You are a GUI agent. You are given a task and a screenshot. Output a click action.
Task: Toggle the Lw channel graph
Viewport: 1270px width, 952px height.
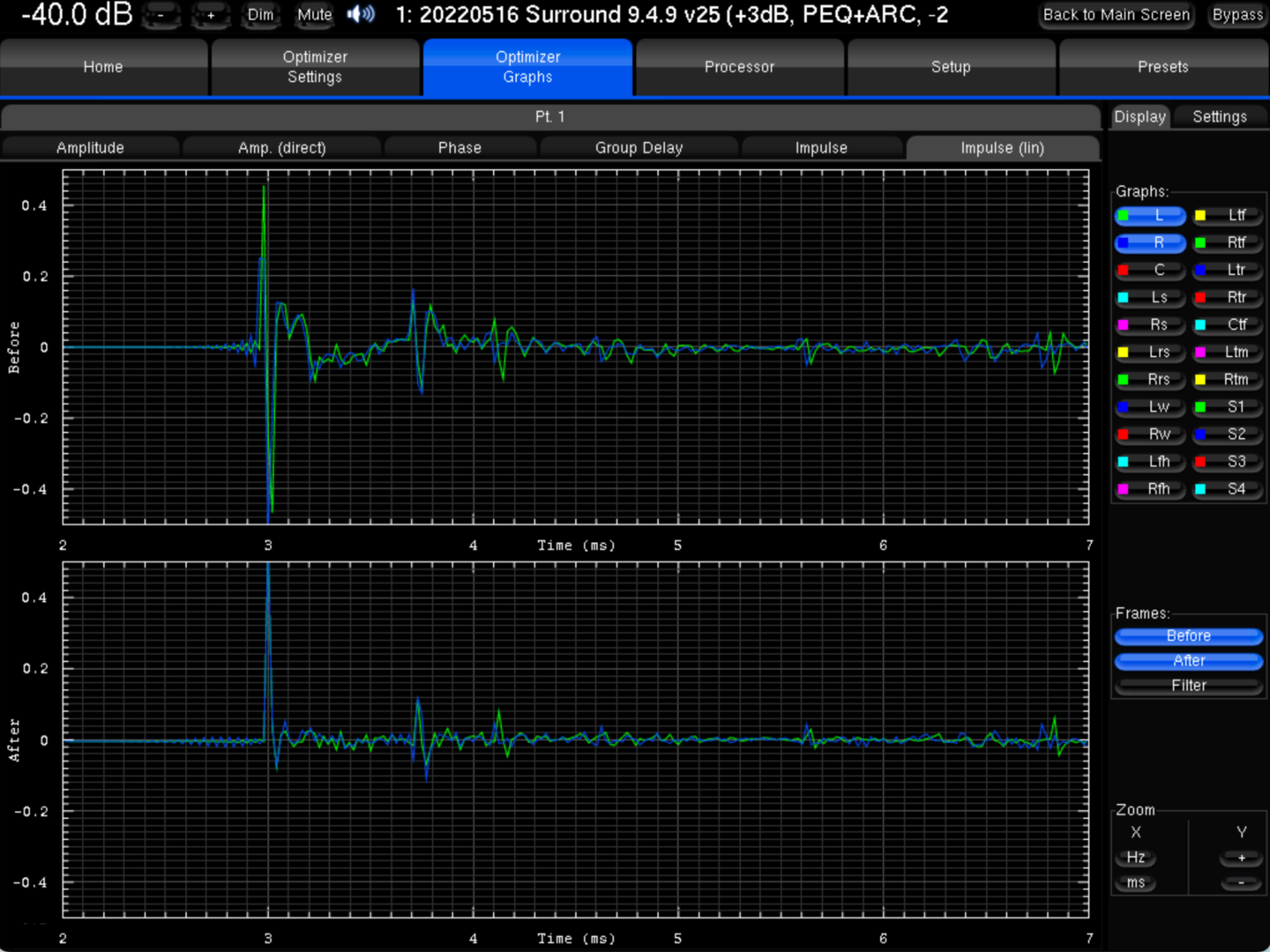coord(1150,407)
